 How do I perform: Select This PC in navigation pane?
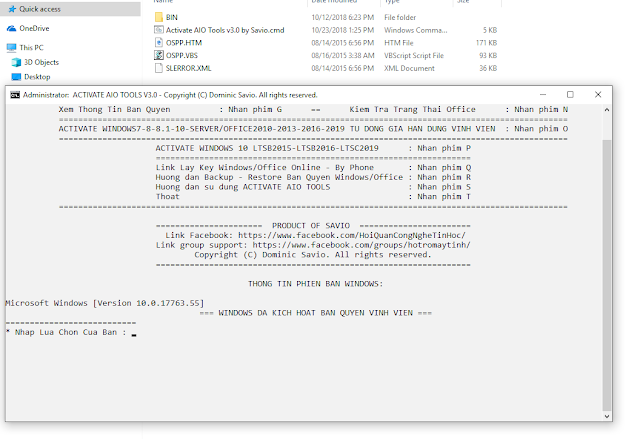tap(31, 47)
